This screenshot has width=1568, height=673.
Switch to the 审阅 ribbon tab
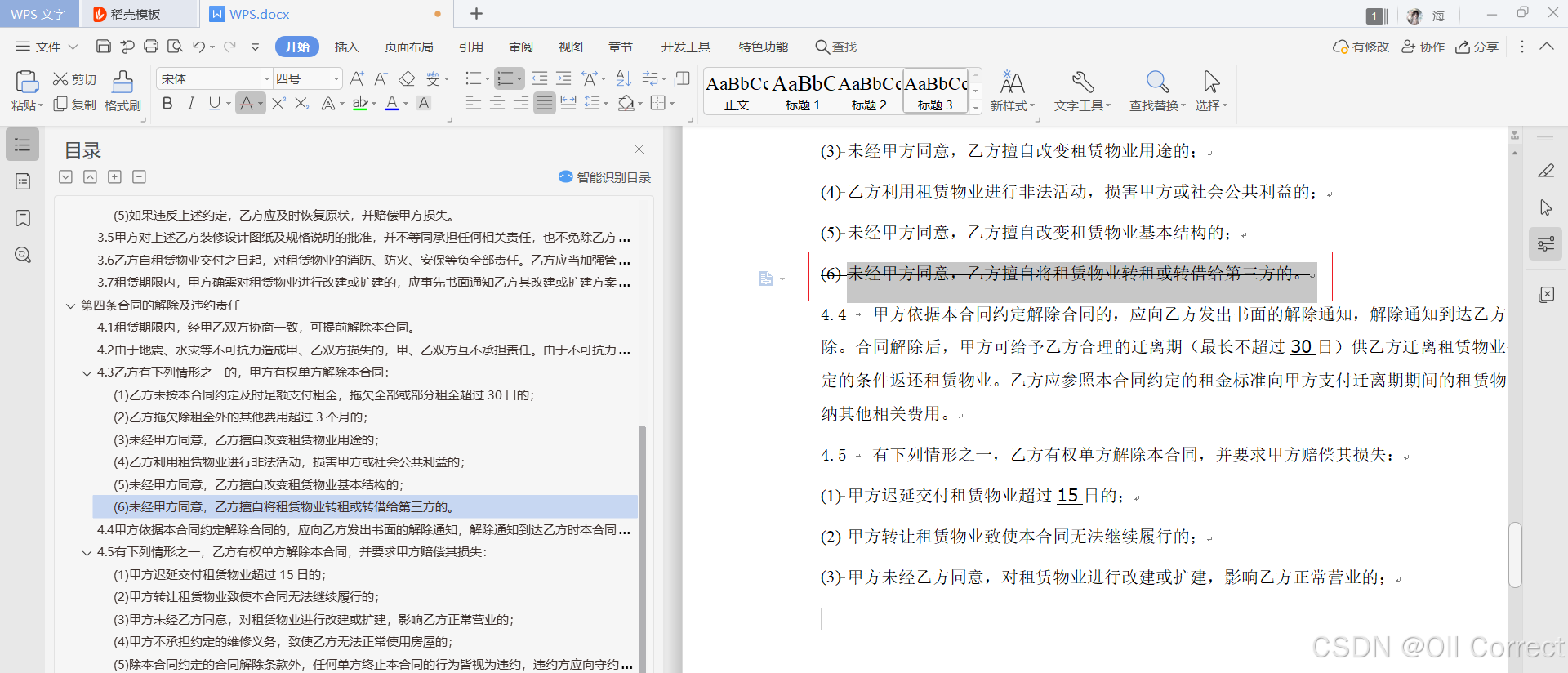(521, 47)
